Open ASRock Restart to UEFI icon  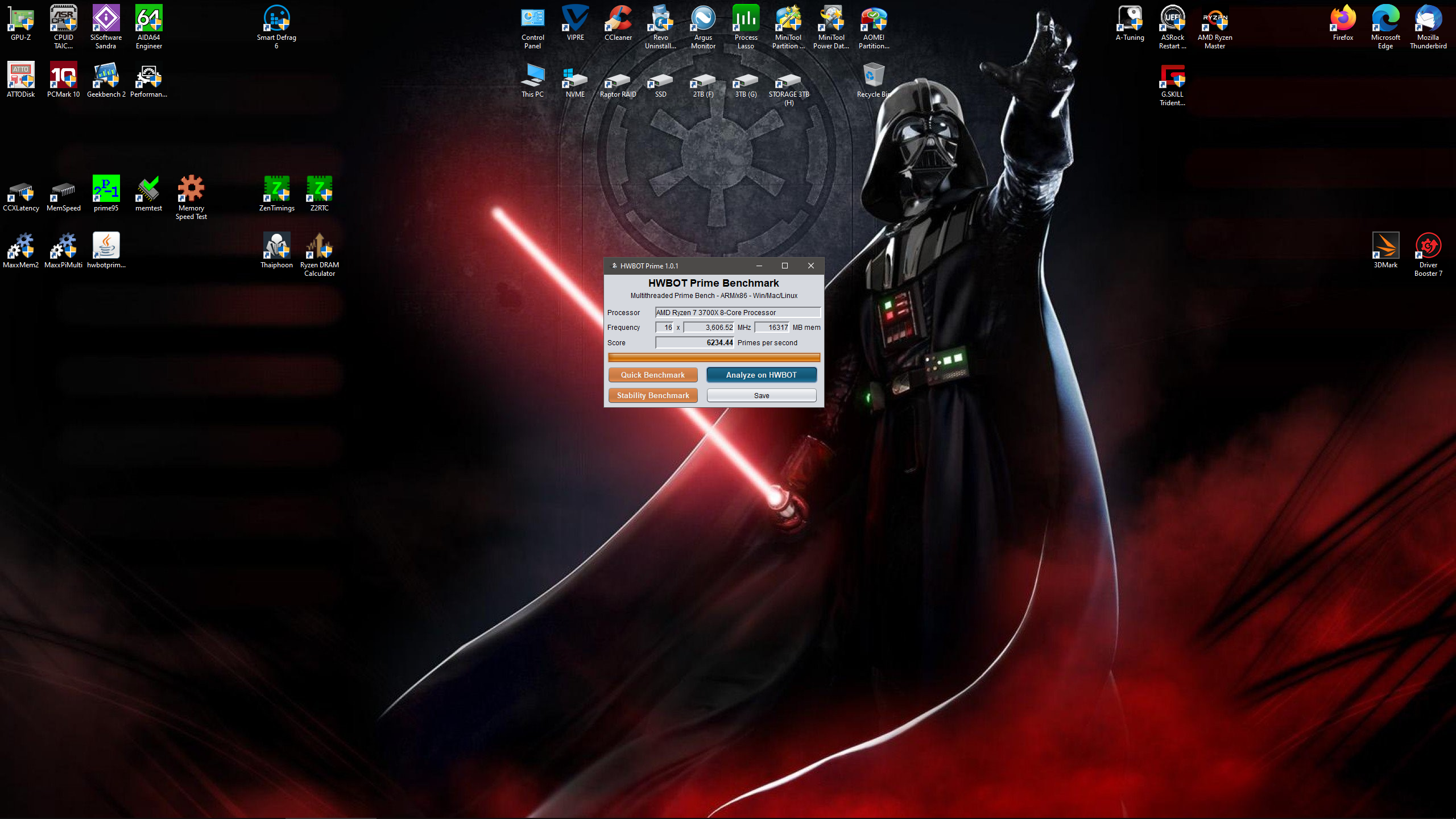(1173, 27)
